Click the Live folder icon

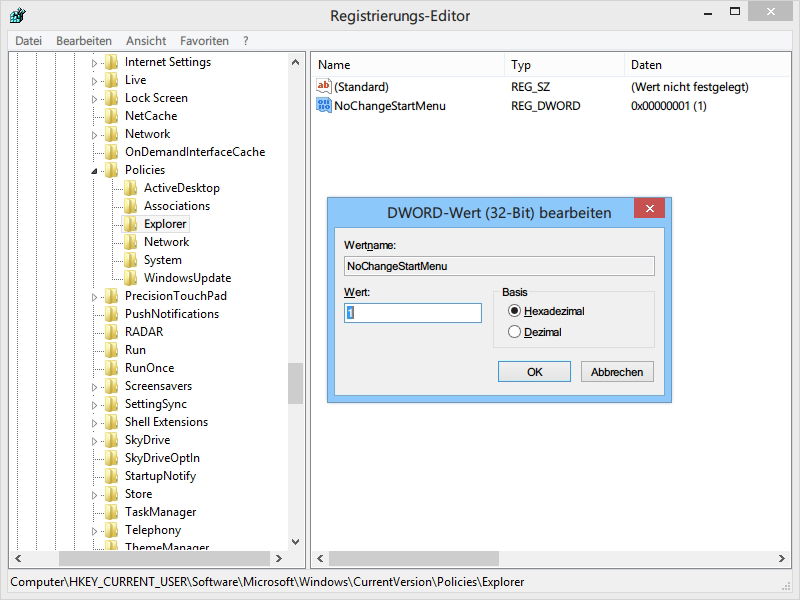tap(111, 80)
